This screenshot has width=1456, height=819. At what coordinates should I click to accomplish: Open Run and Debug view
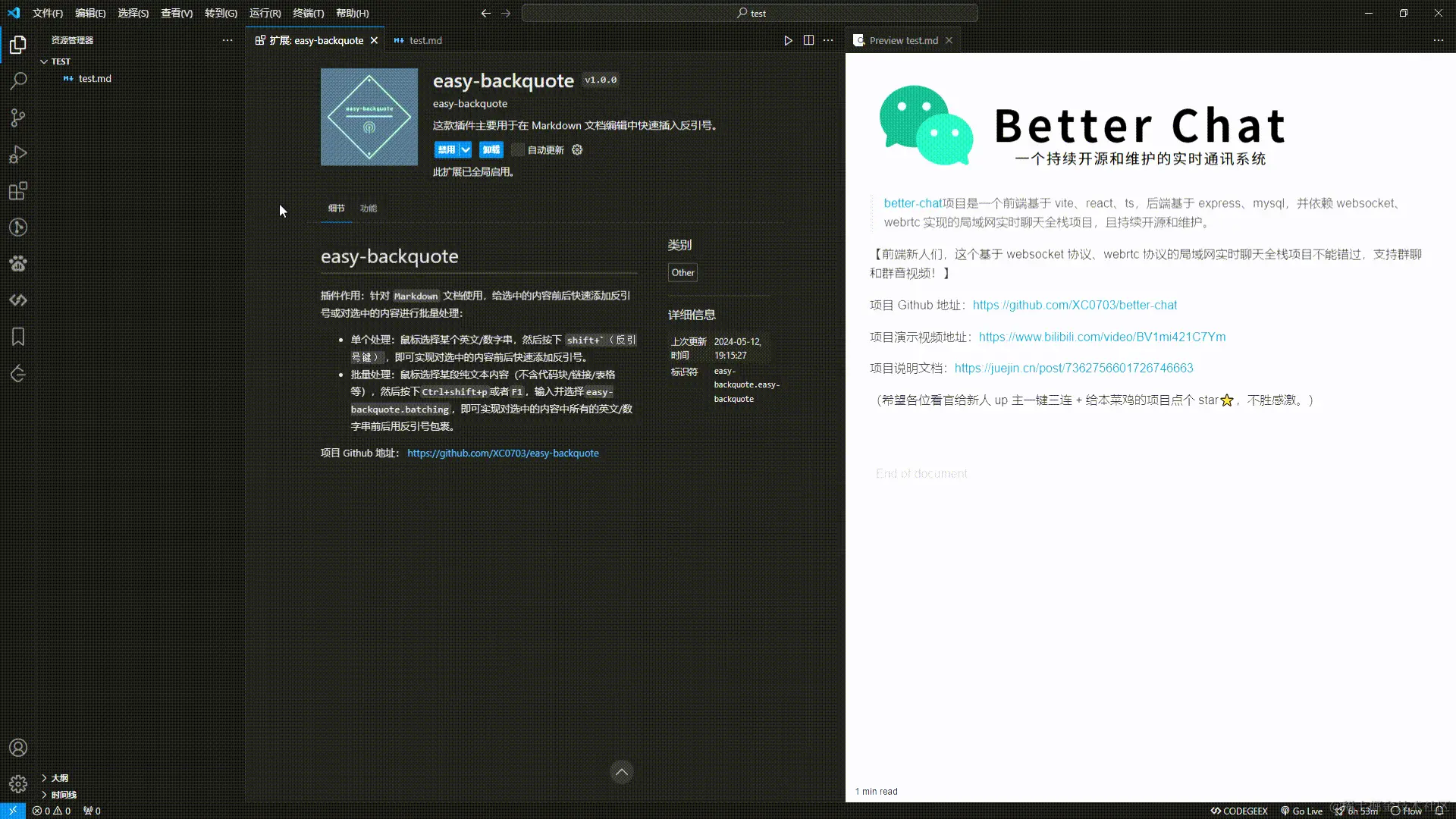18,155
